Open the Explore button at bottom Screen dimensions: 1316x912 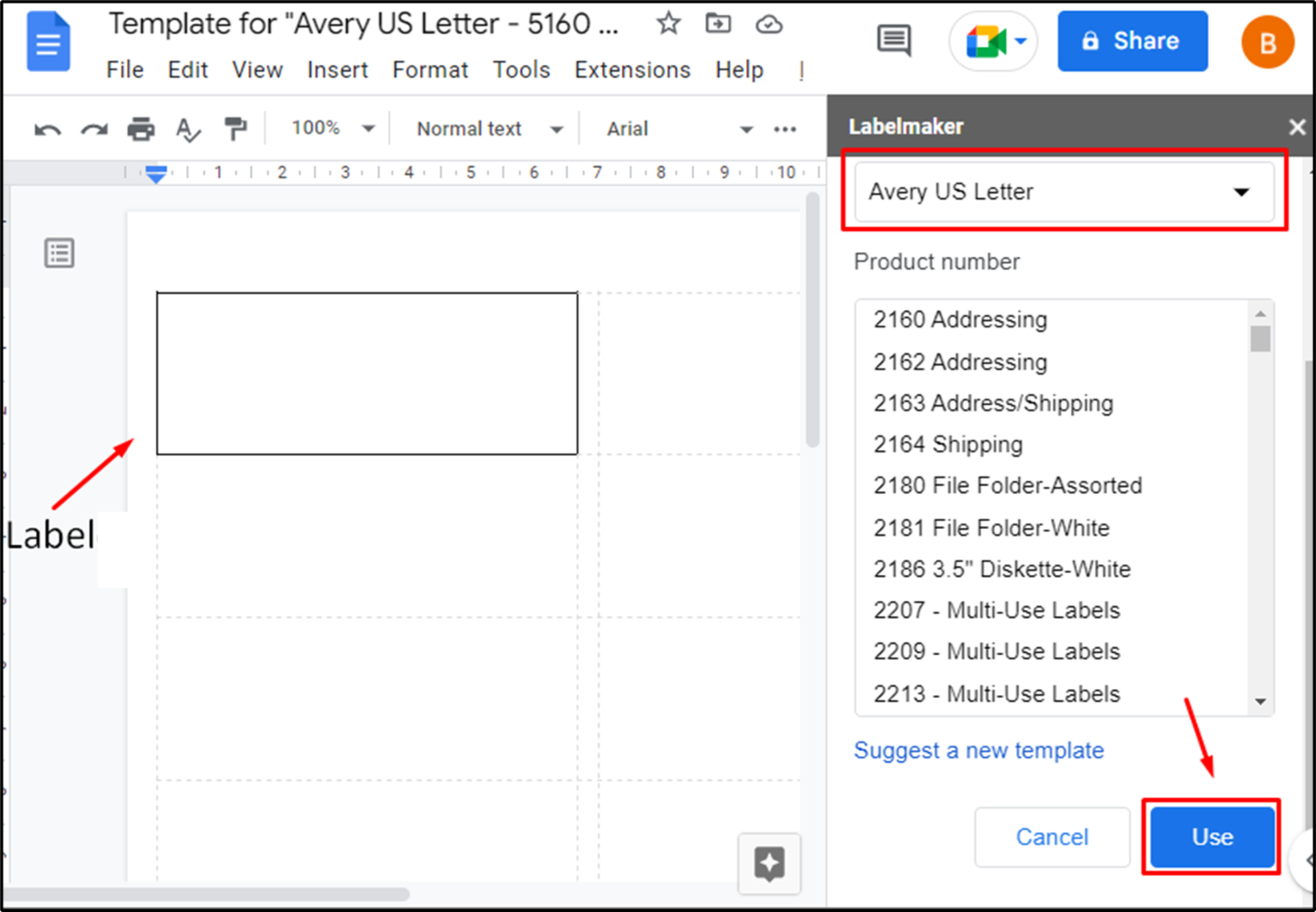[769, 862]
